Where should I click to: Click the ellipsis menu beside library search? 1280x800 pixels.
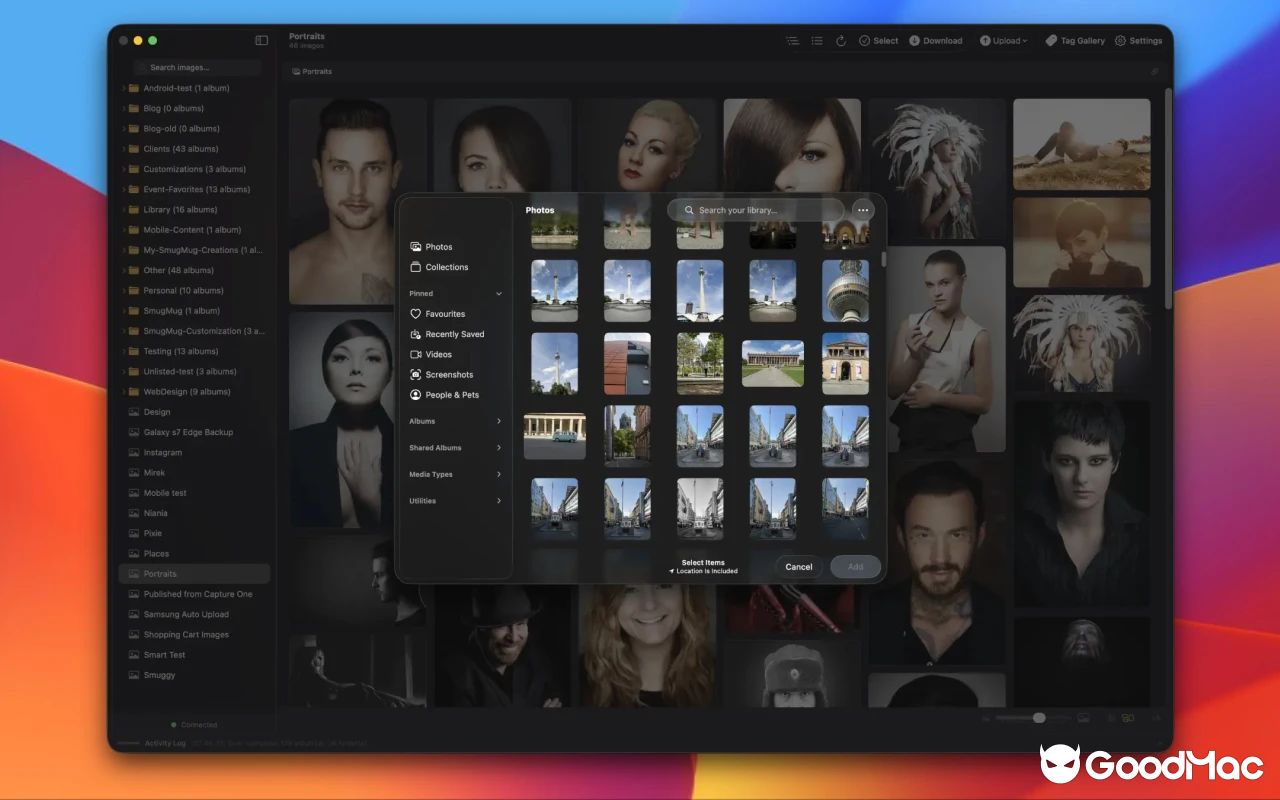pos(861,210)
